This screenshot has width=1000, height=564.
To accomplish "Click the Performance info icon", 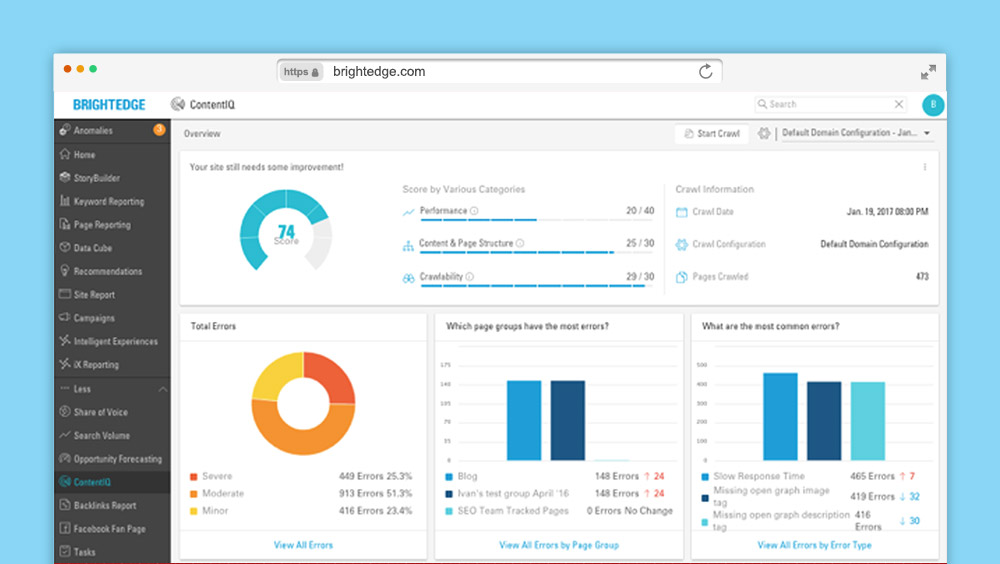I will pos(474,211).
